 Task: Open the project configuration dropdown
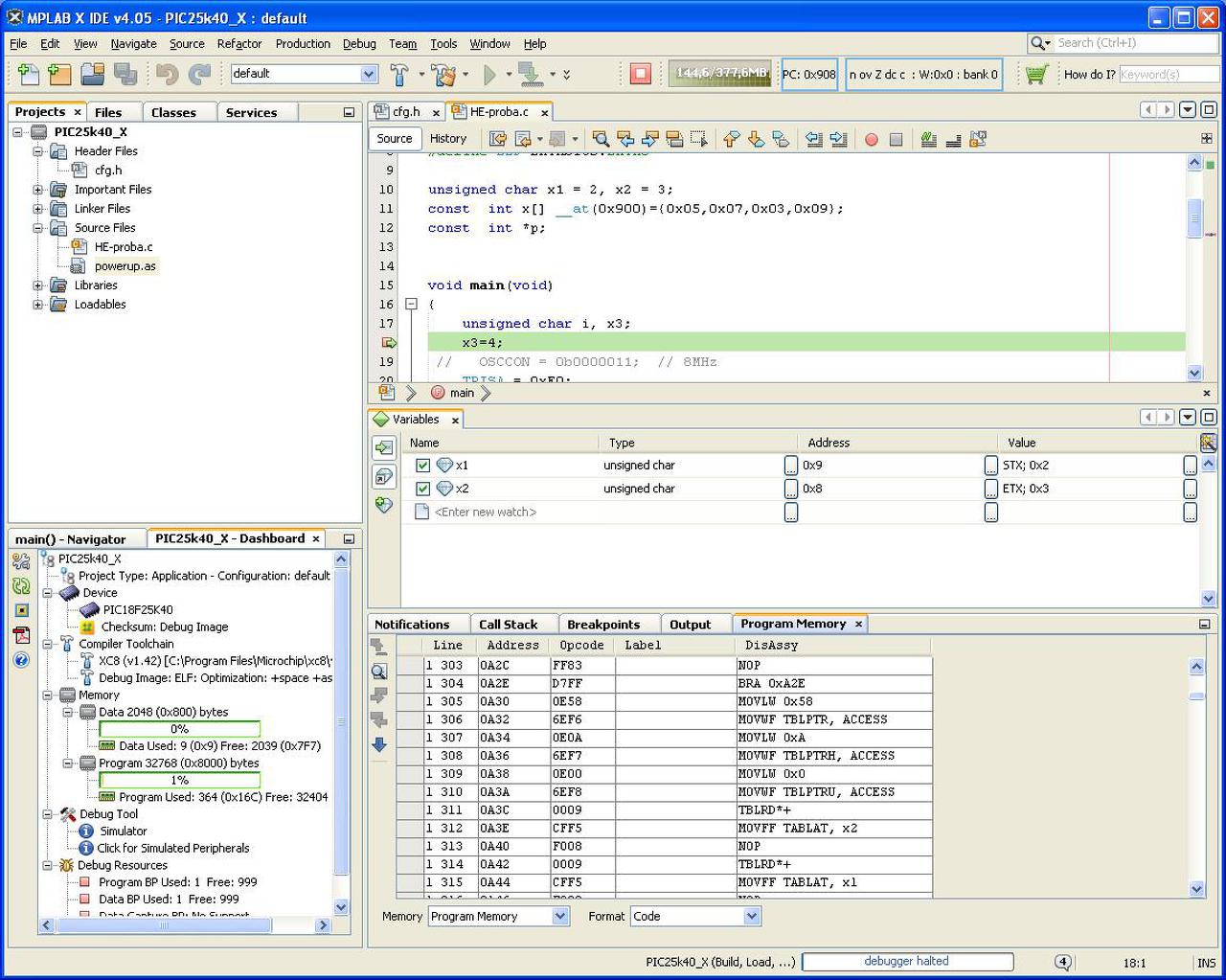point(369,74)
